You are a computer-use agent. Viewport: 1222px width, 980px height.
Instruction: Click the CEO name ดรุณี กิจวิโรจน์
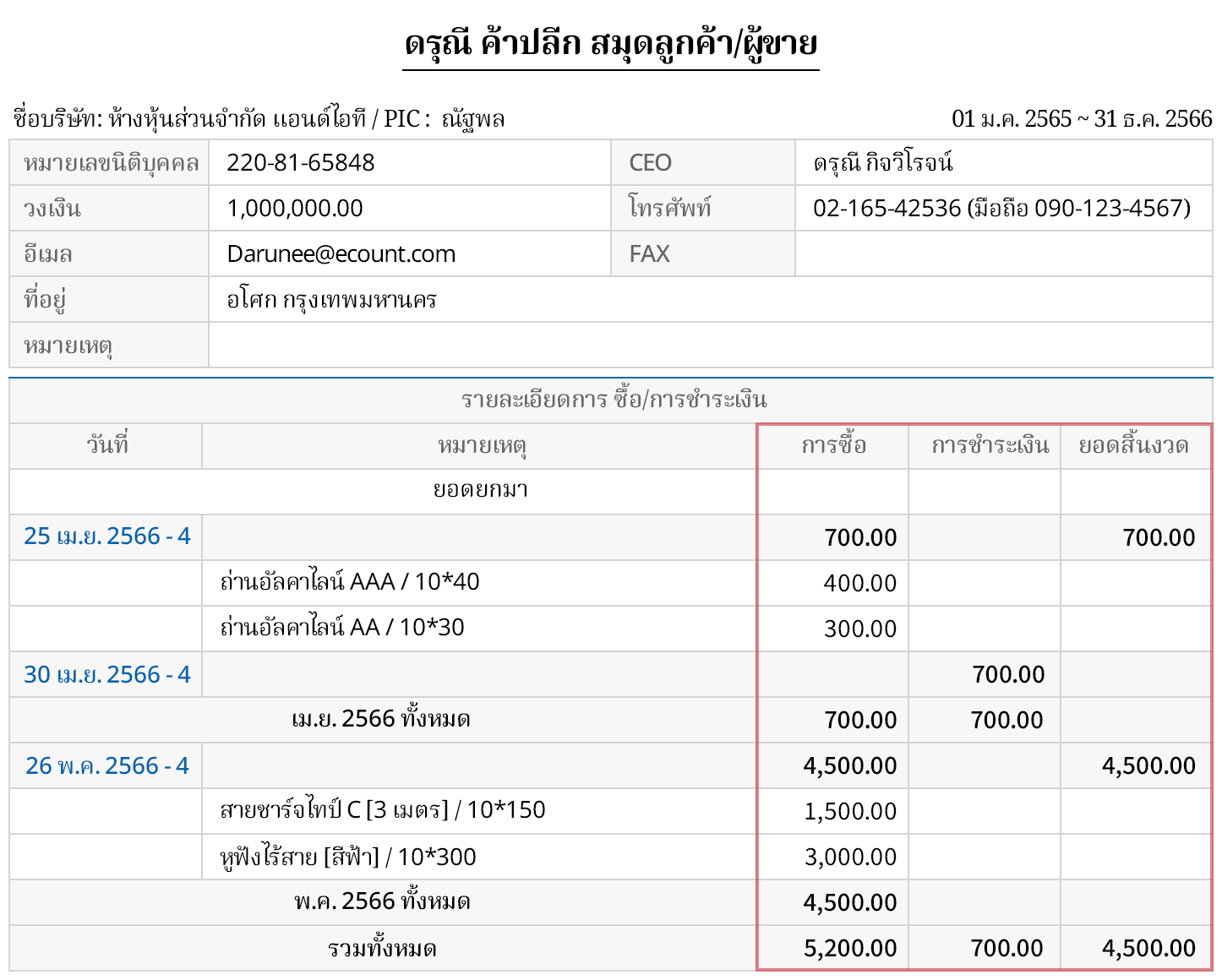[x=883, y=163]
